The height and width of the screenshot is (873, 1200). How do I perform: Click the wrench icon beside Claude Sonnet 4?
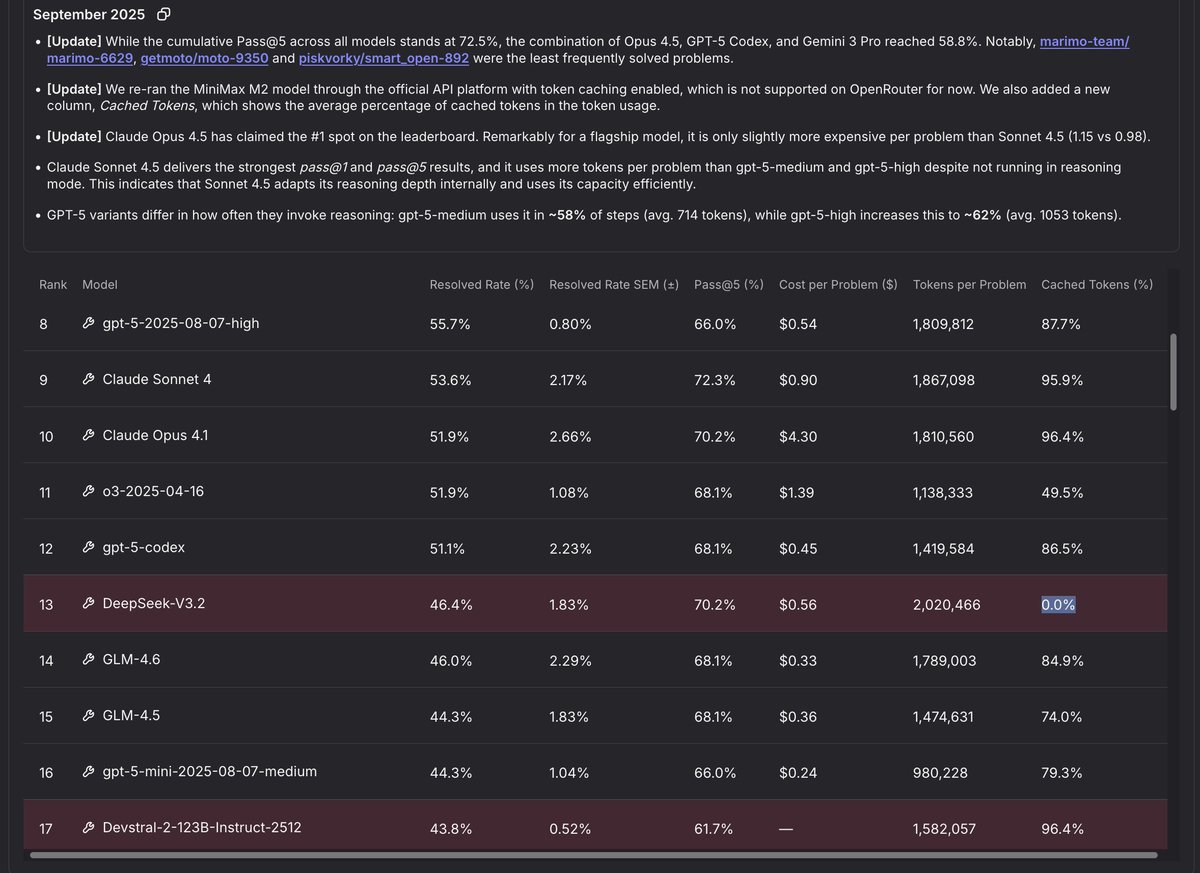(x=89, y=380)
